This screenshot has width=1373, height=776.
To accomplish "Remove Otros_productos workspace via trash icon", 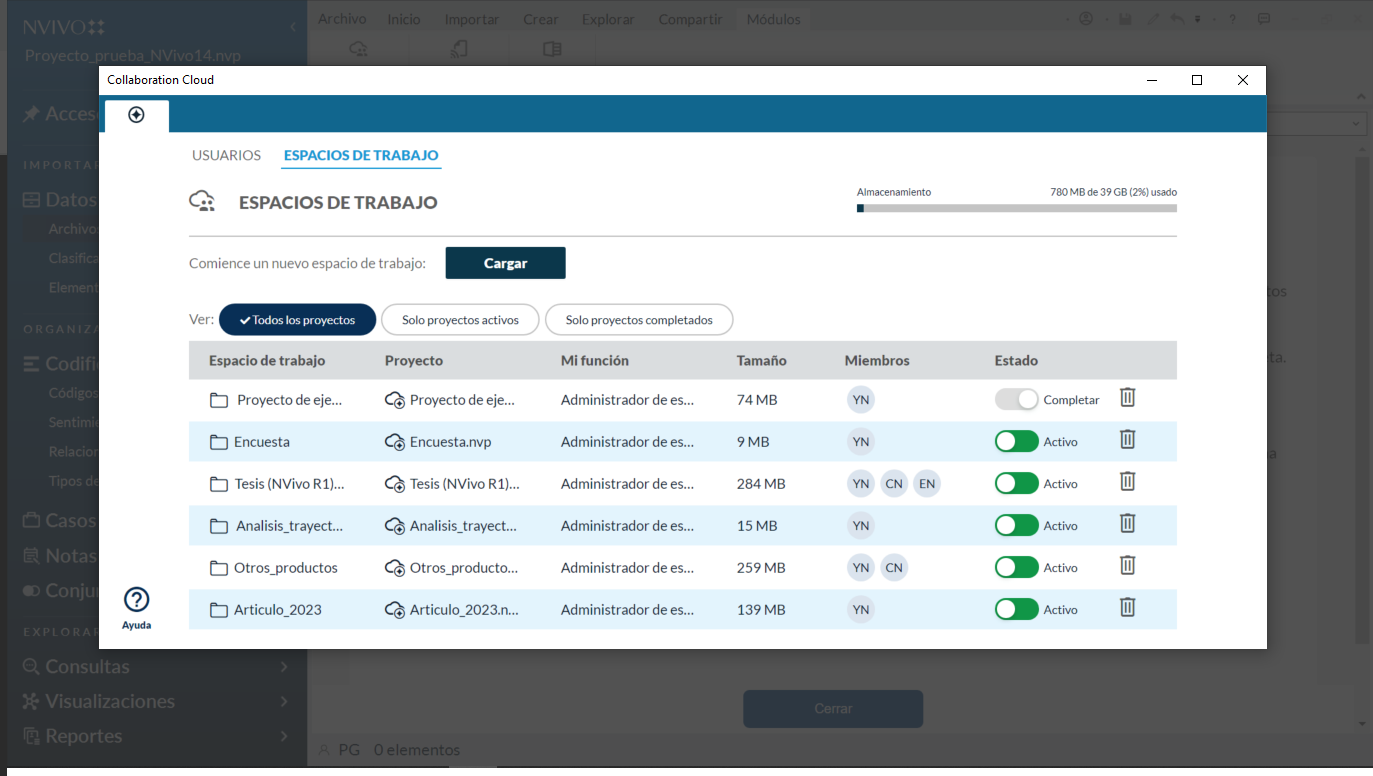I will (x=1127, y=565).
